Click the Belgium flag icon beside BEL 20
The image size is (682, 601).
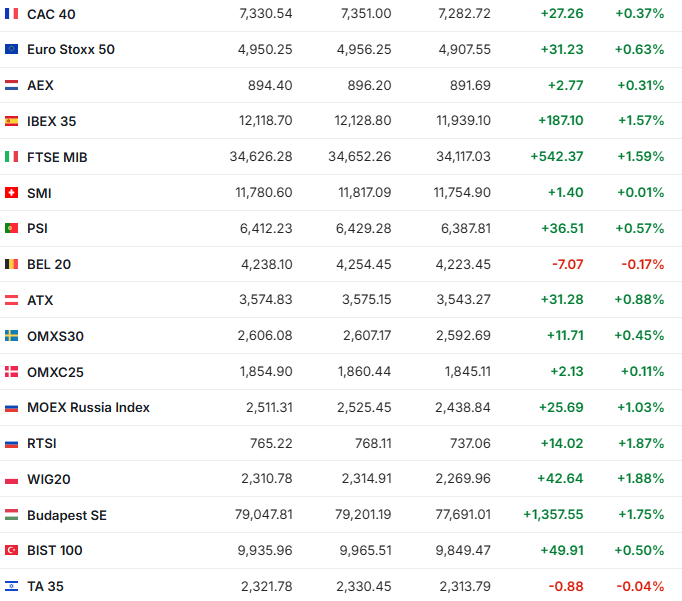(x=11, y=264)
